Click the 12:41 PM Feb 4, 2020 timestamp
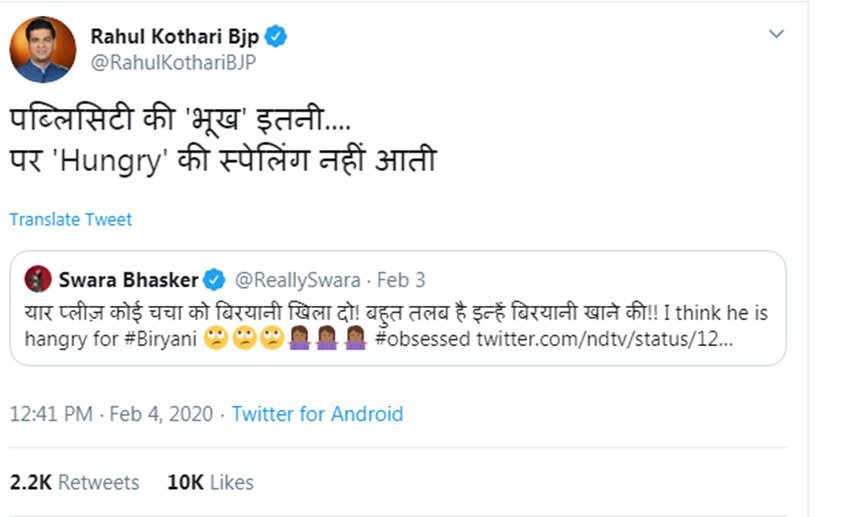 pos(116,414)
